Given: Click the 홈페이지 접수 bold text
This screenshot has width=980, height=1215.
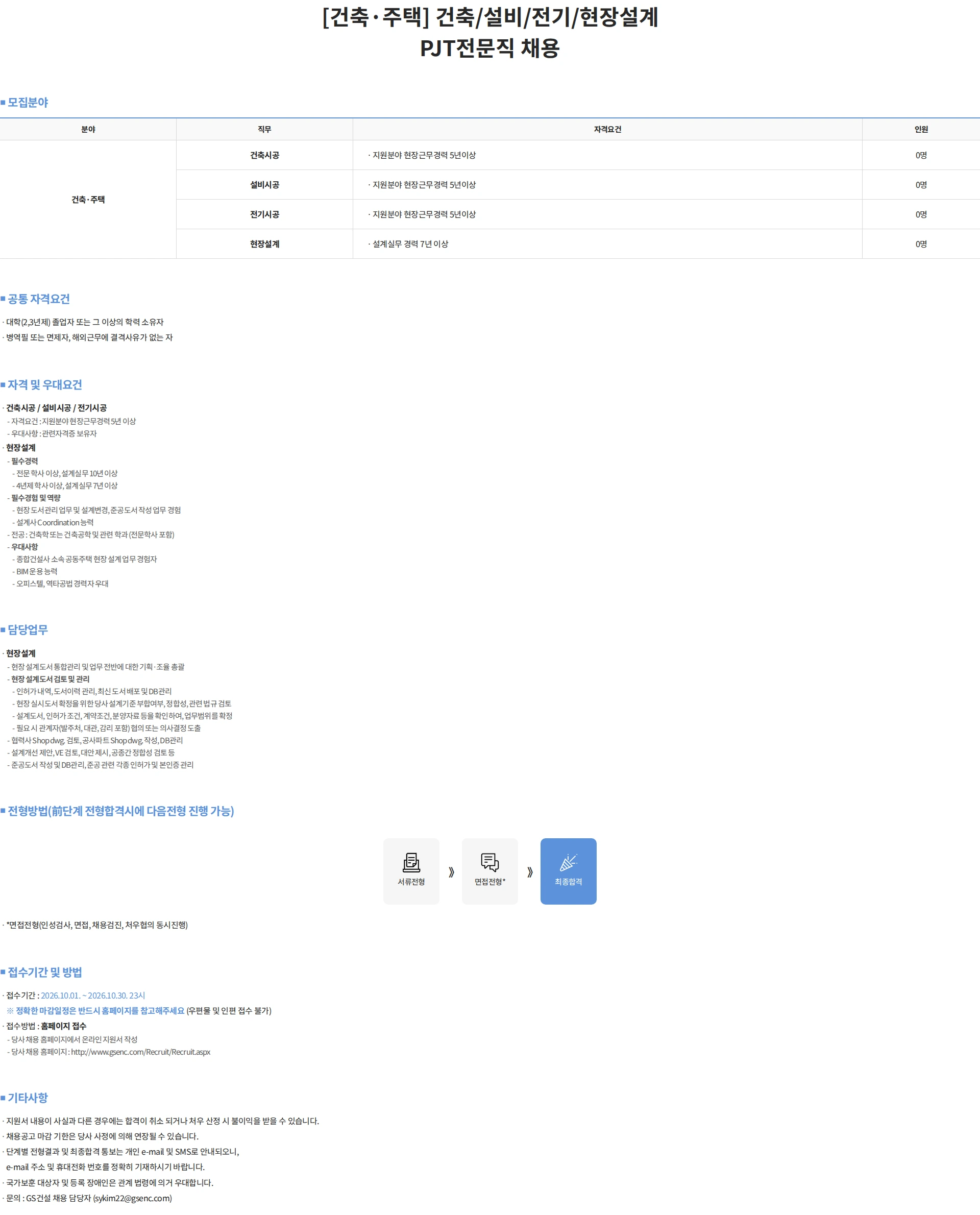Looking at the screenshot, I should coord(63,1026).
